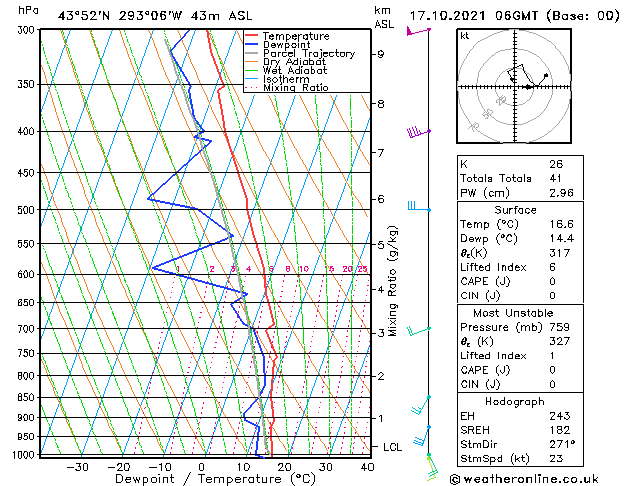This screenshot has width=629, height=486.
Task: Click the "9" km altitude label
Action: pyautogui.click(x=381, y=54)
